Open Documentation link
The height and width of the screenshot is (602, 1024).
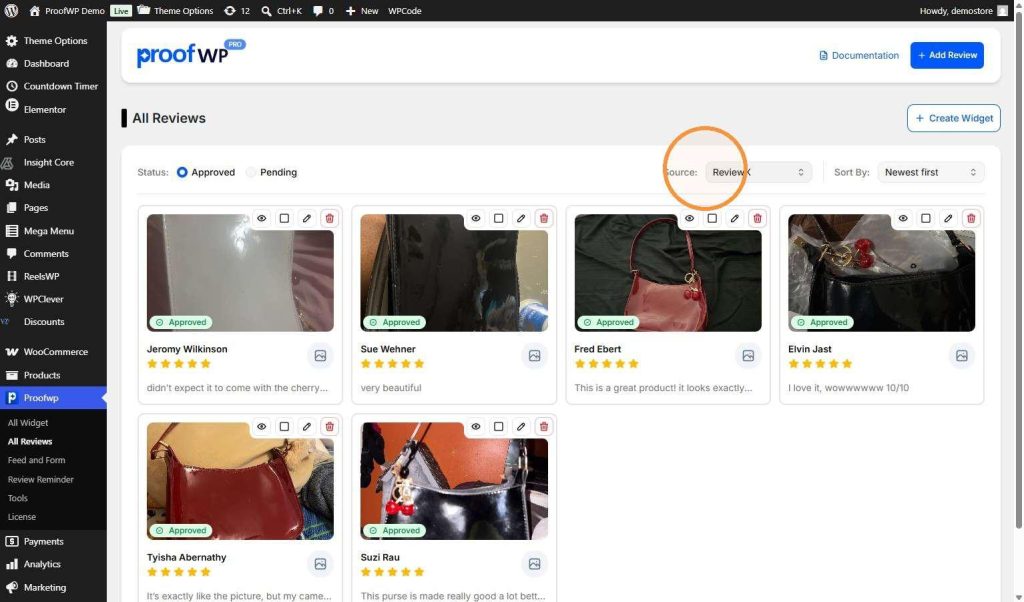coord(859,55)
